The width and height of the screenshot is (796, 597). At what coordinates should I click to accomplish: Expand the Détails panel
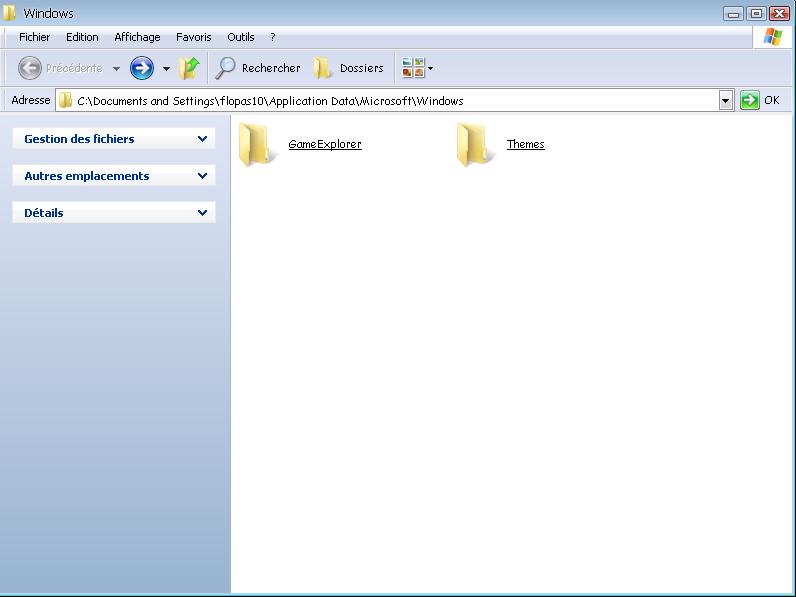pyautogui.click(x=202, y=213)
